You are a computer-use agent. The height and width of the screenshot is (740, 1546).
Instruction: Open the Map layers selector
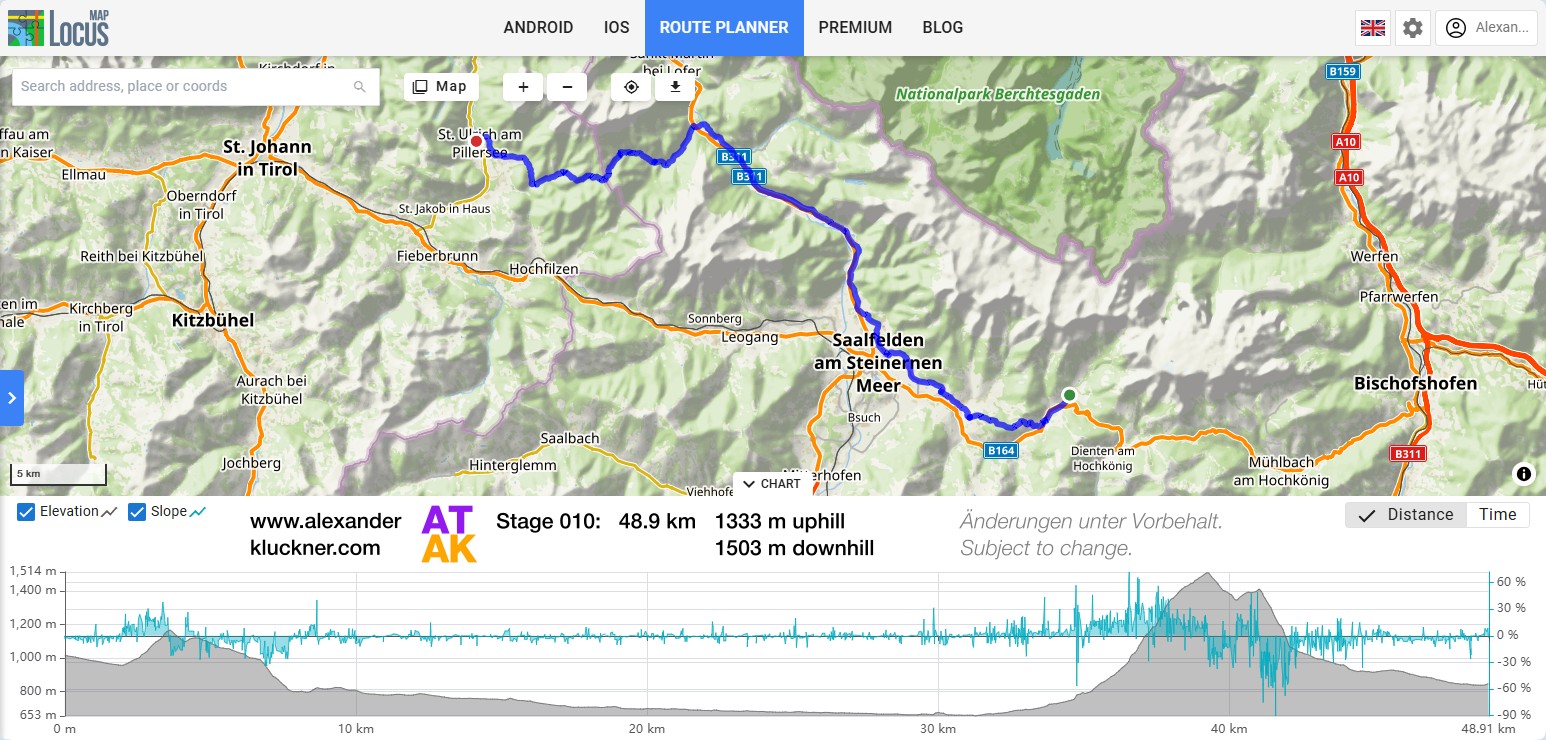click(441, 87)
